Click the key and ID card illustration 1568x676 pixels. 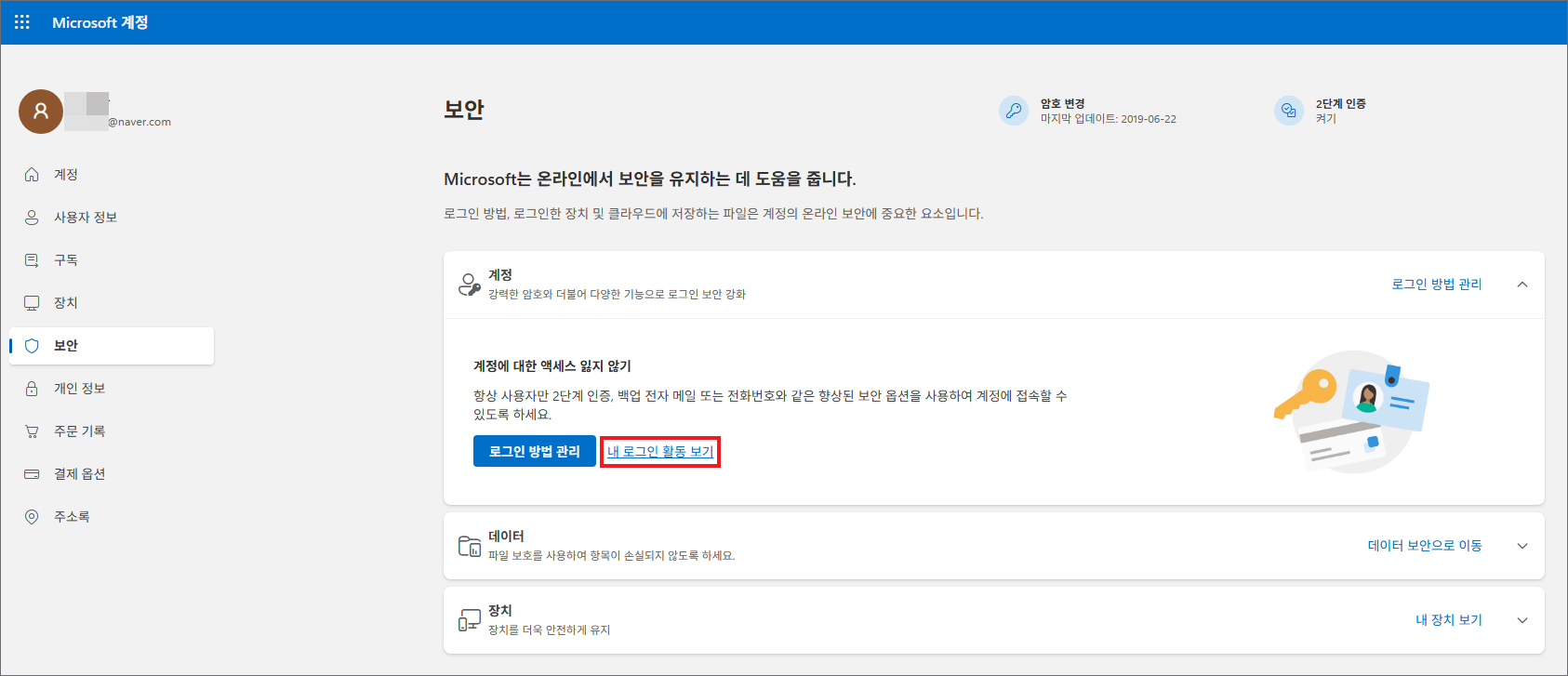pos(1351,412)
